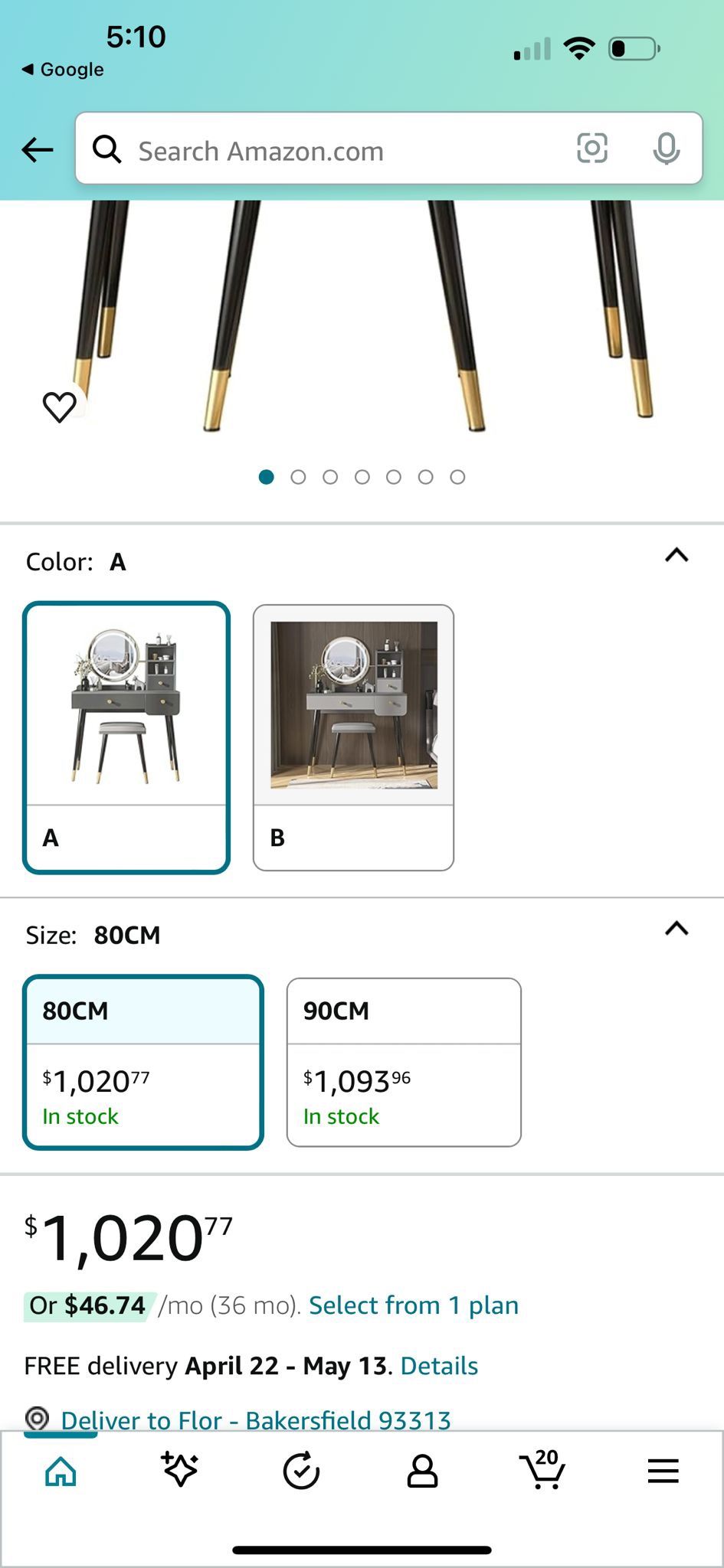
Task: Open the account profile icon
Action: click(421, 1471)
